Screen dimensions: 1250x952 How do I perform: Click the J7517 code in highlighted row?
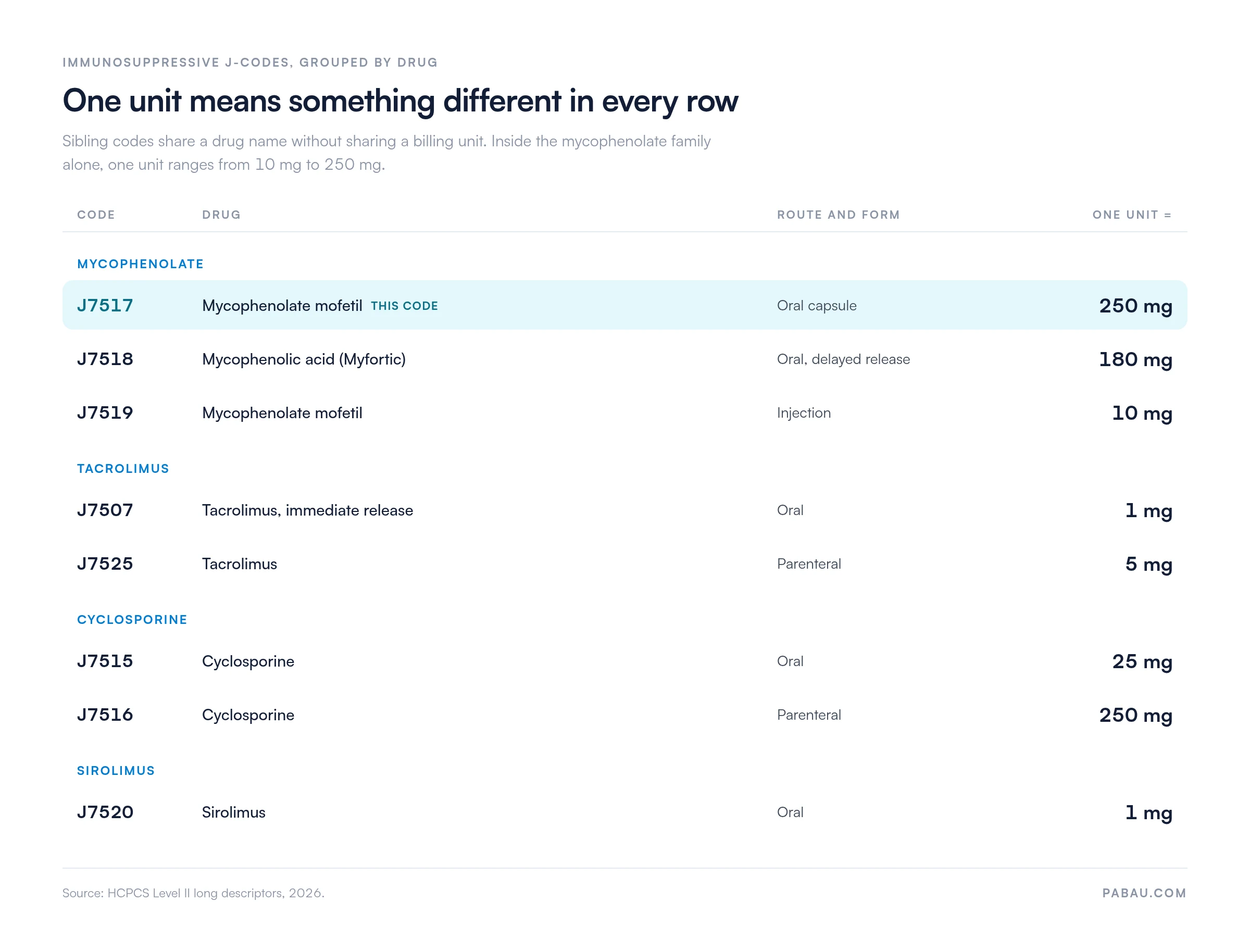(105, 305)
